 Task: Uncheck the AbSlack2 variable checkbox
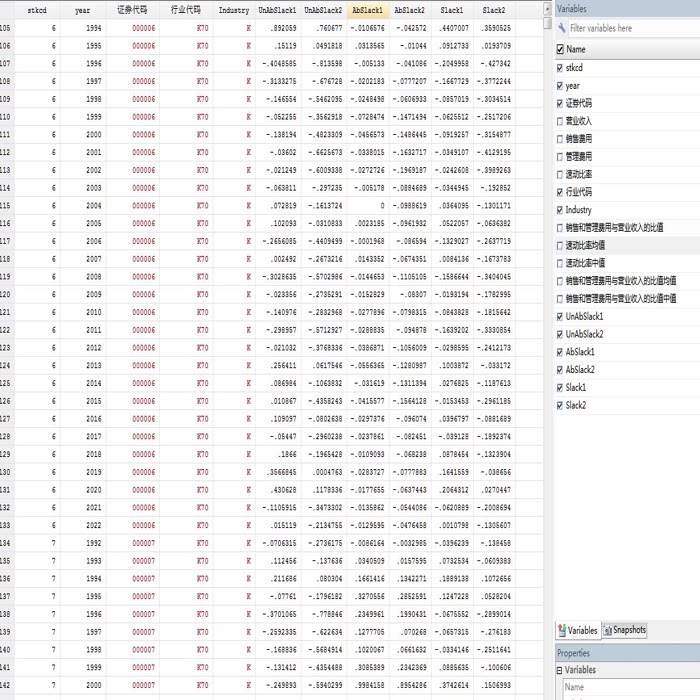point(560,370)
